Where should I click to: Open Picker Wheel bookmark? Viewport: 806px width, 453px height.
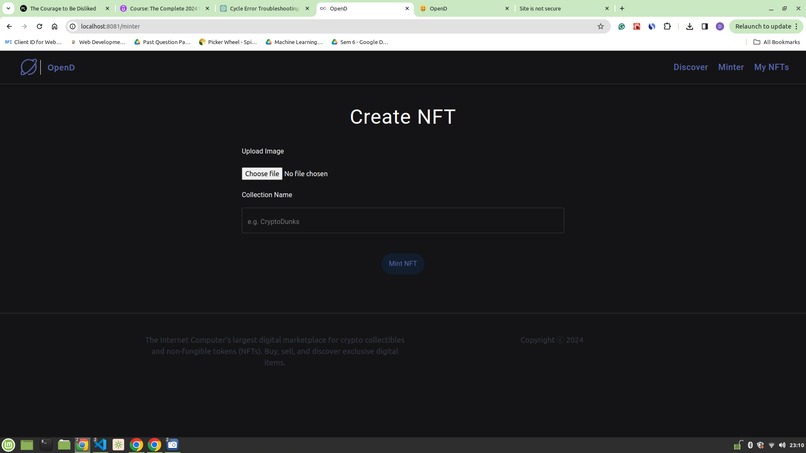pyautogui.click(x=228, y=42)
